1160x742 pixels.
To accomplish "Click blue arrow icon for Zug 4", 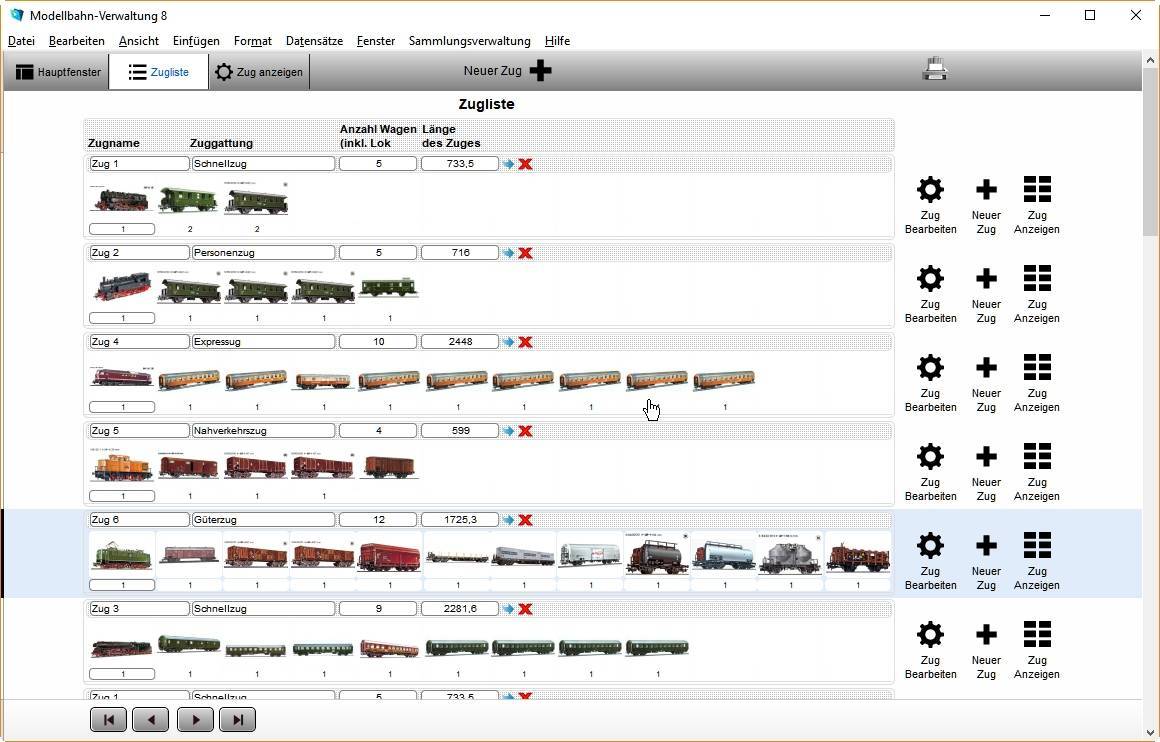I will tap(508, 342).
